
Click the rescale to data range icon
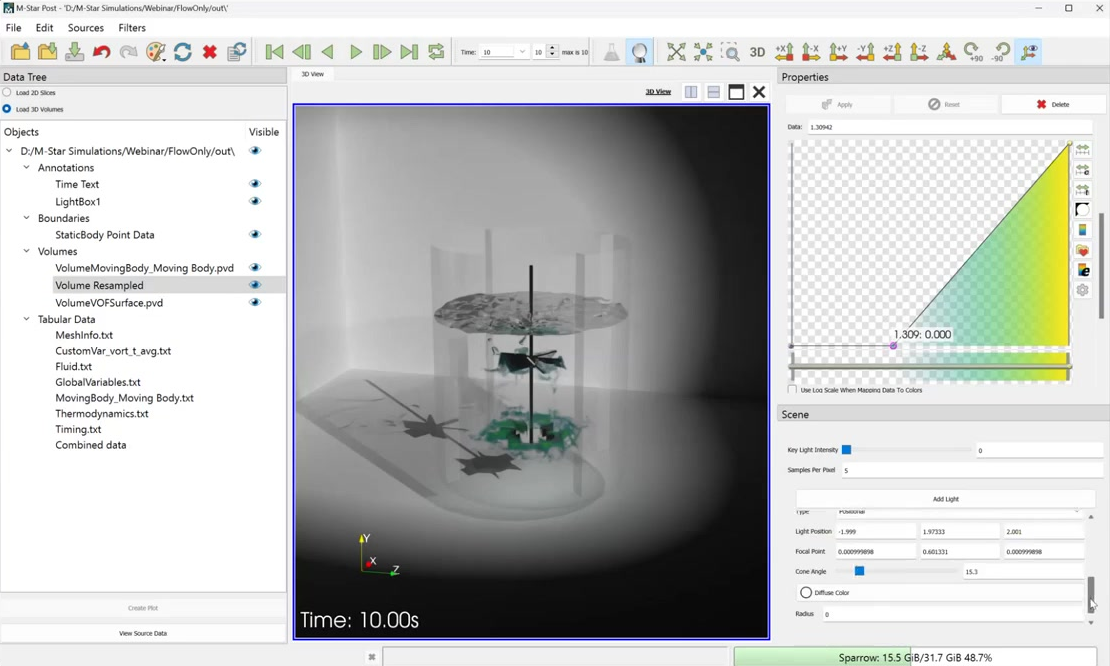coord(1082,149)
